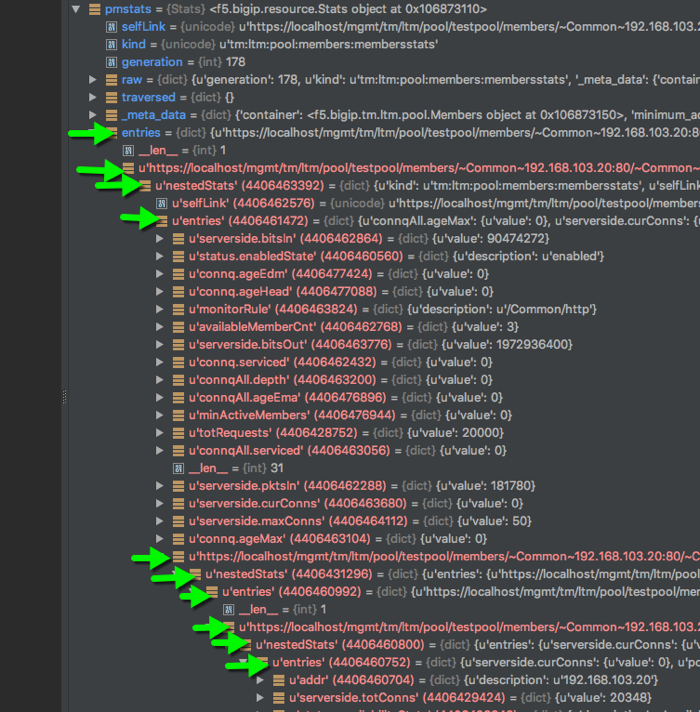Select the u'entries' (4406461472) row
This screenshot has height=712, width=700.
[x=435, y=221]
